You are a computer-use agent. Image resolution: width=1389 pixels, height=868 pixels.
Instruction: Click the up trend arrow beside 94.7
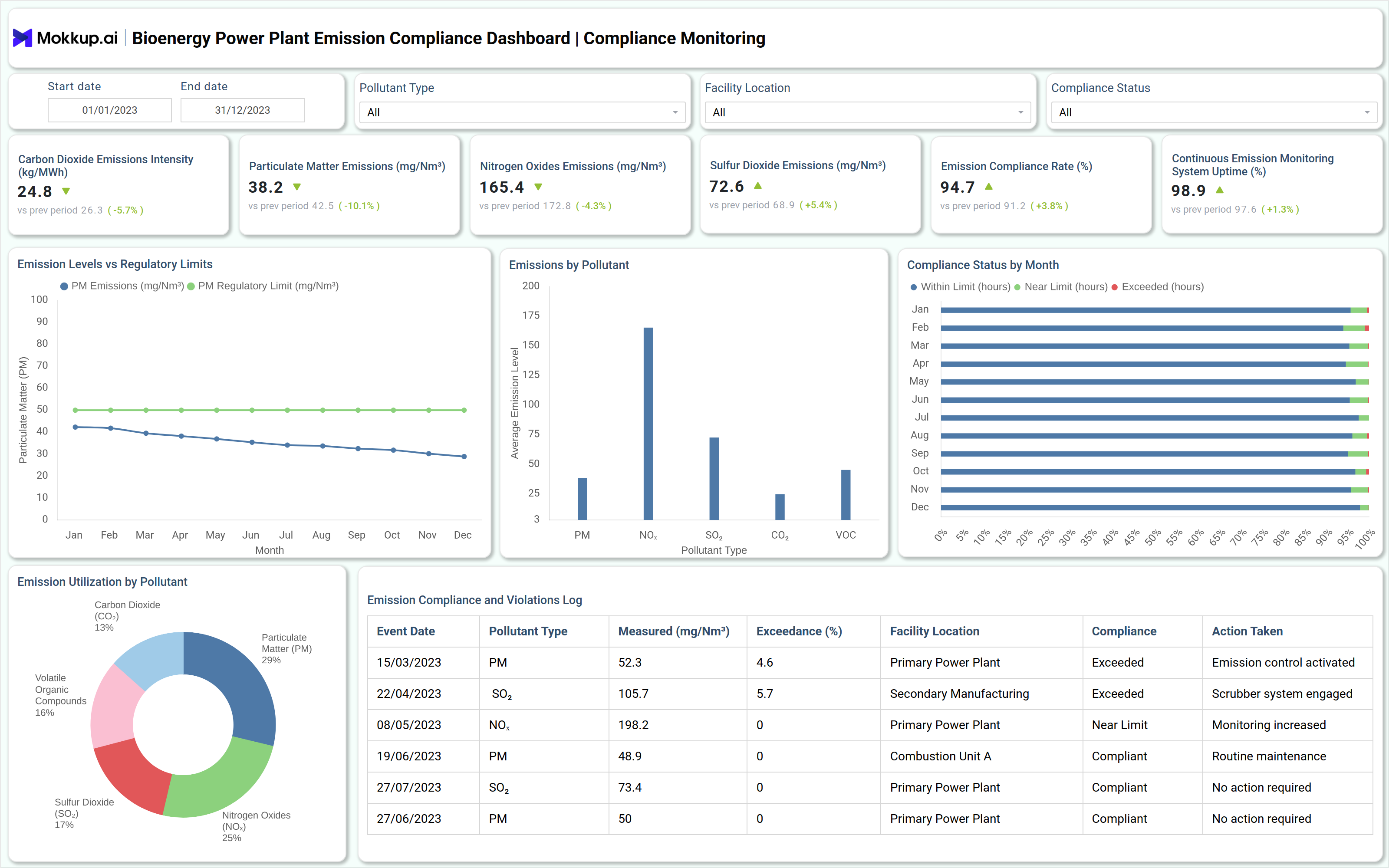tap(988, 187)
